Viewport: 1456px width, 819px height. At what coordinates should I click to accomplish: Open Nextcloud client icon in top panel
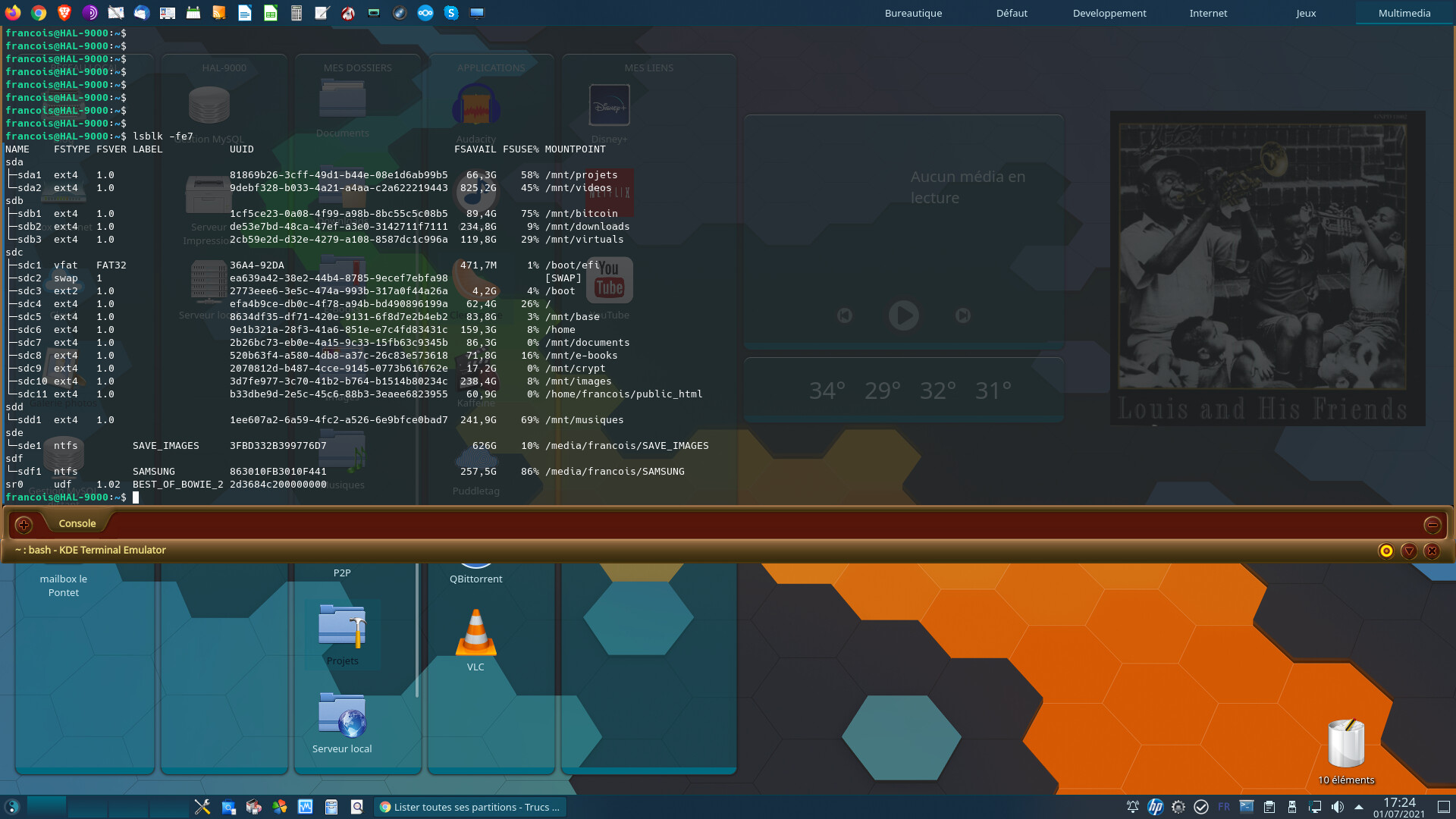425,13
